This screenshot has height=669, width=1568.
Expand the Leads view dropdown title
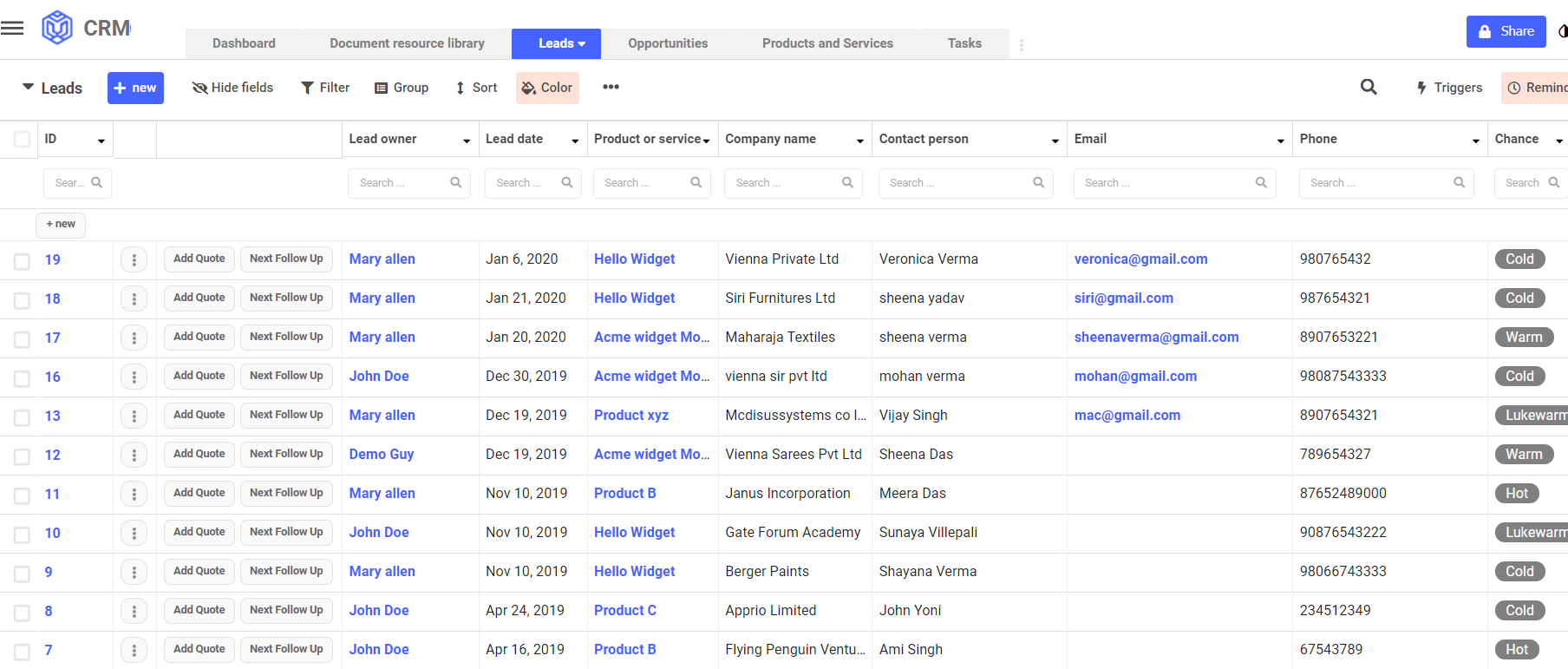click(52, 88)
